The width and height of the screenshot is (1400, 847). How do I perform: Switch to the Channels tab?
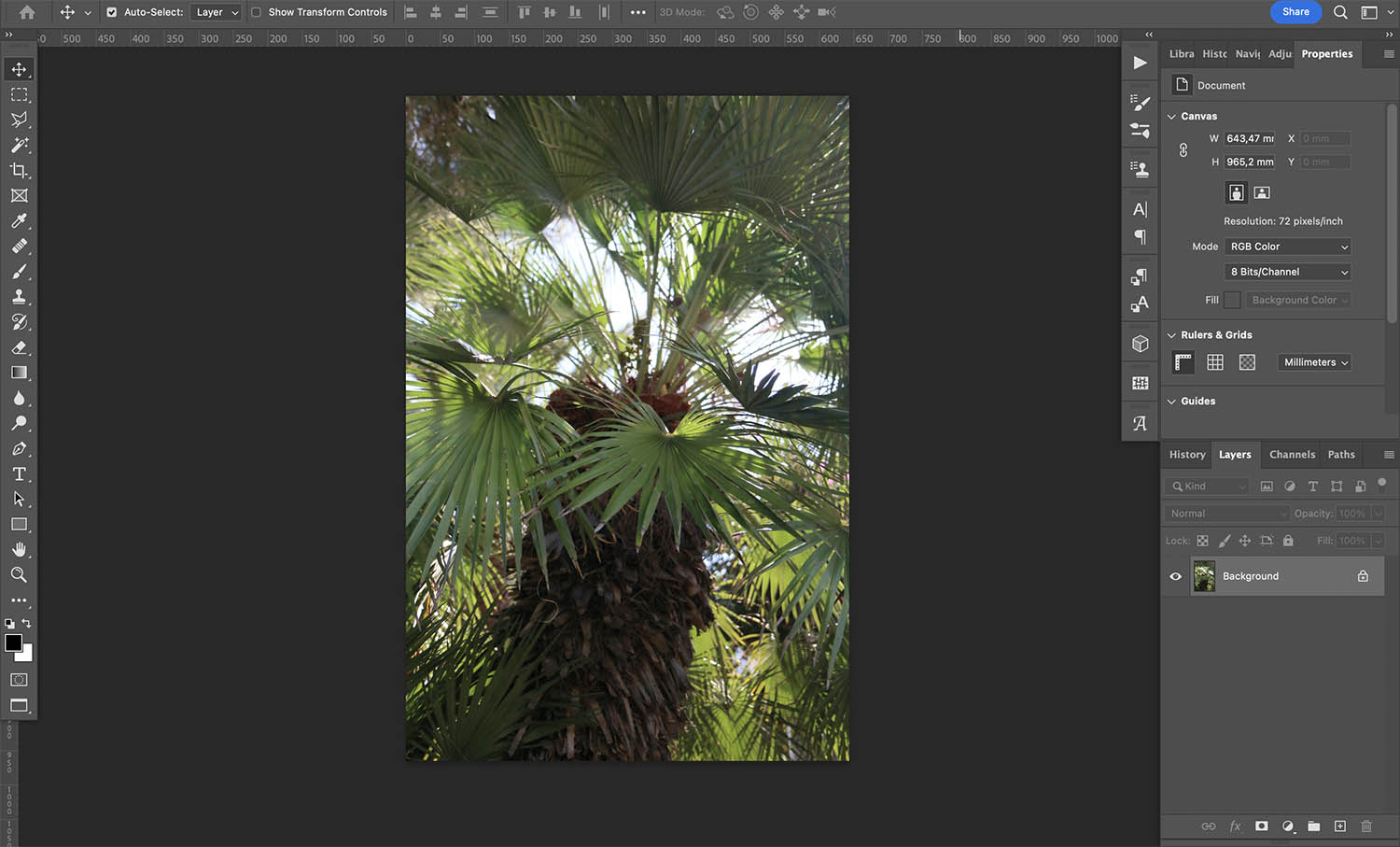pos(1292,454)
